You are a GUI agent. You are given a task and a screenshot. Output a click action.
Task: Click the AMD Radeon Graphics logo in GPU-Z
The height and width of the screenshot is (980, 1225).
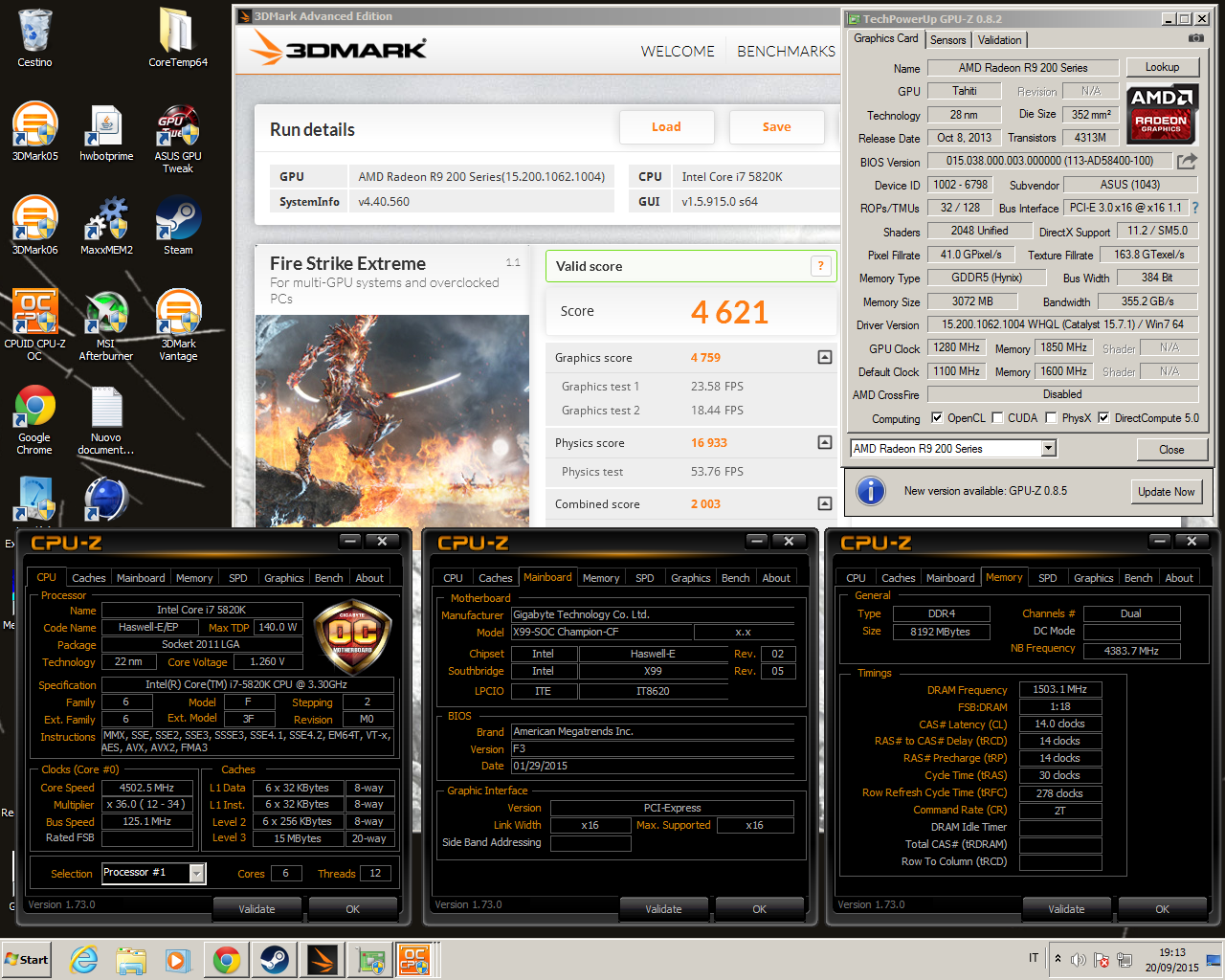pyautogui.click(x=1162, y=112)
